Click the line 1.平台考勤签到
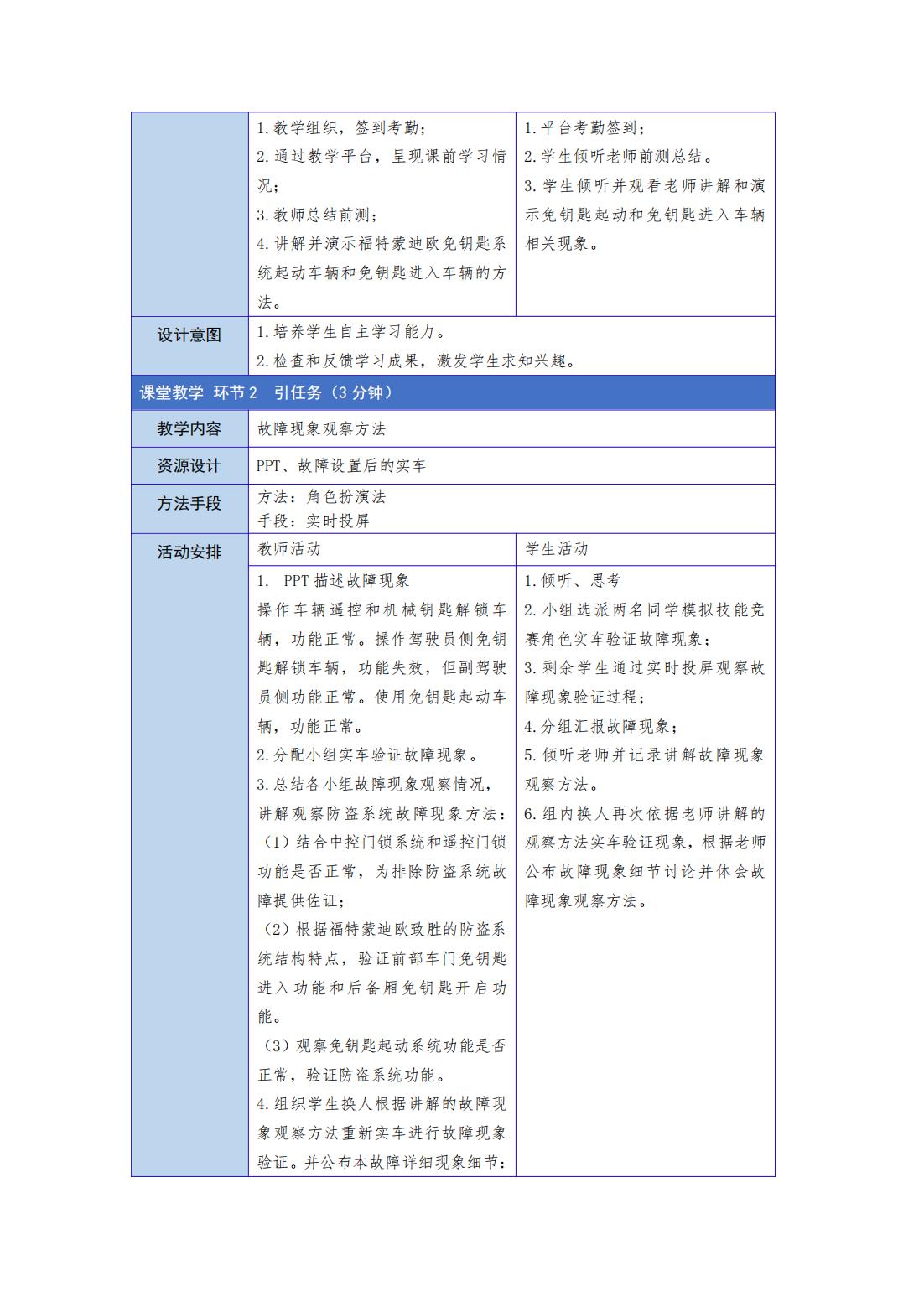The height and width of the screenshot is (1307, 924). [584, 128]
